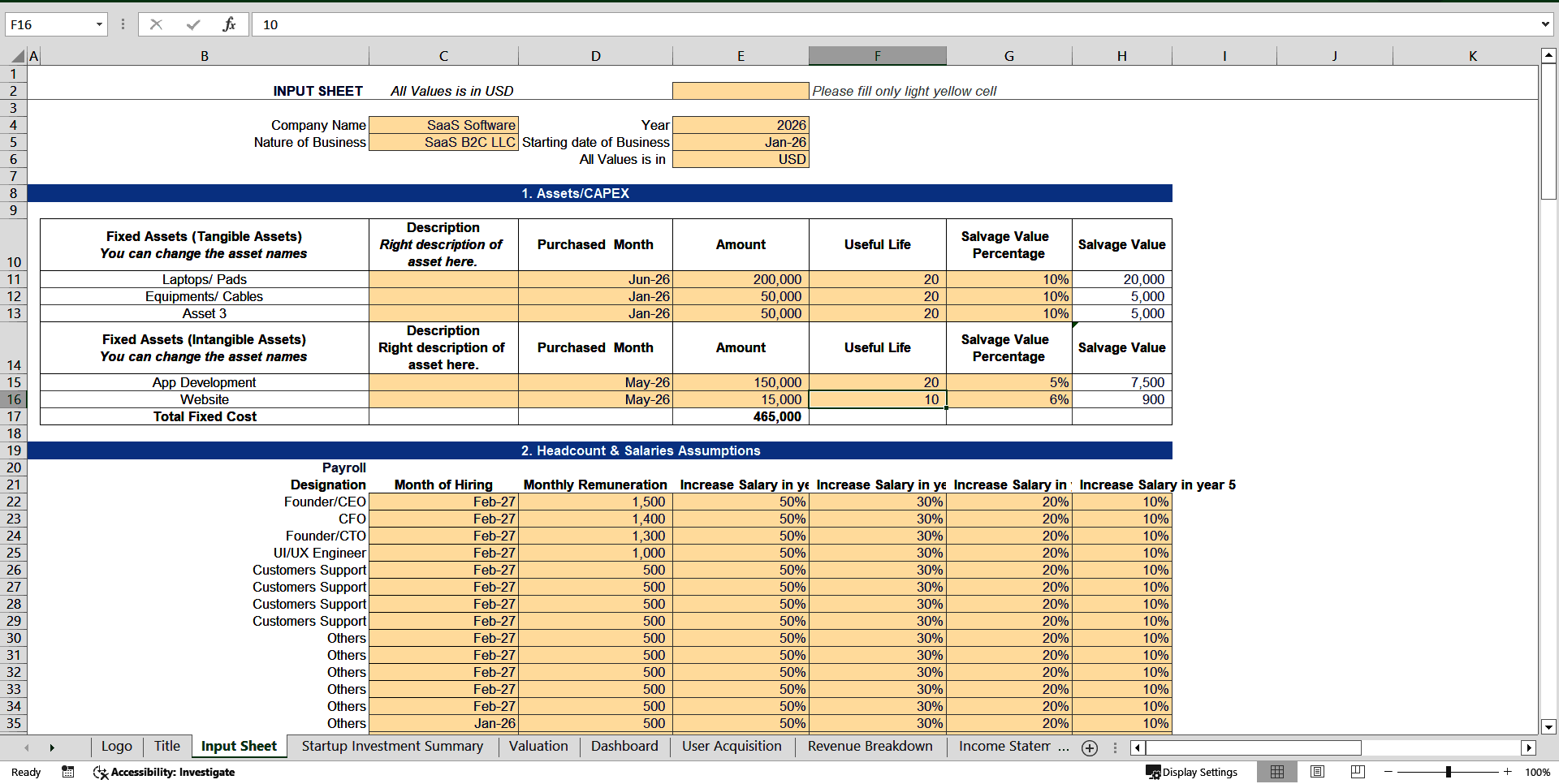This screenshot has height=784, width=1559.
Task: Select all cells with corner triangle
Action: click(19, 56)
